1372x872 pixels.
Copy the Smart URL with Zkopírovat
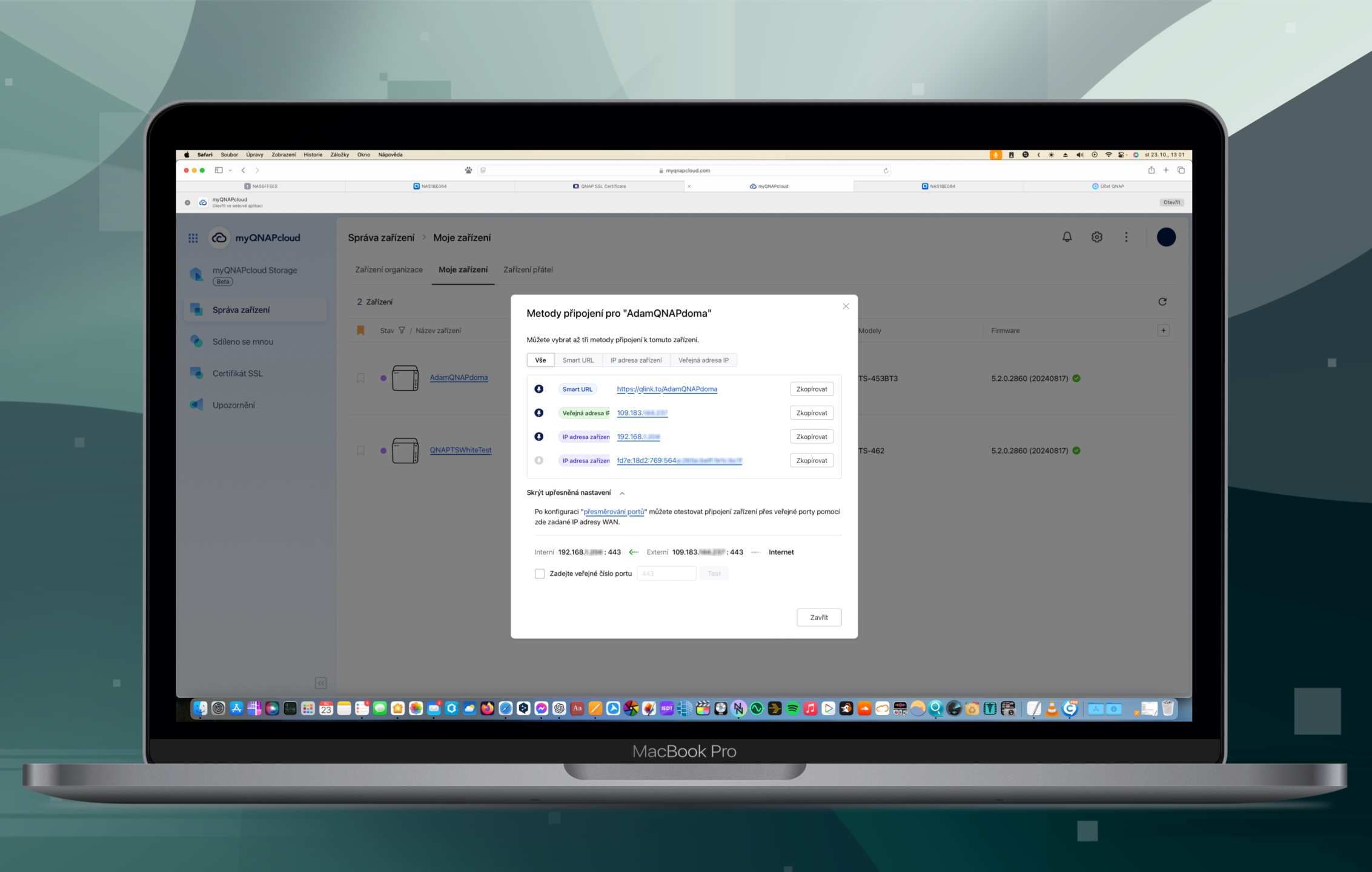[x=811, y=389]
